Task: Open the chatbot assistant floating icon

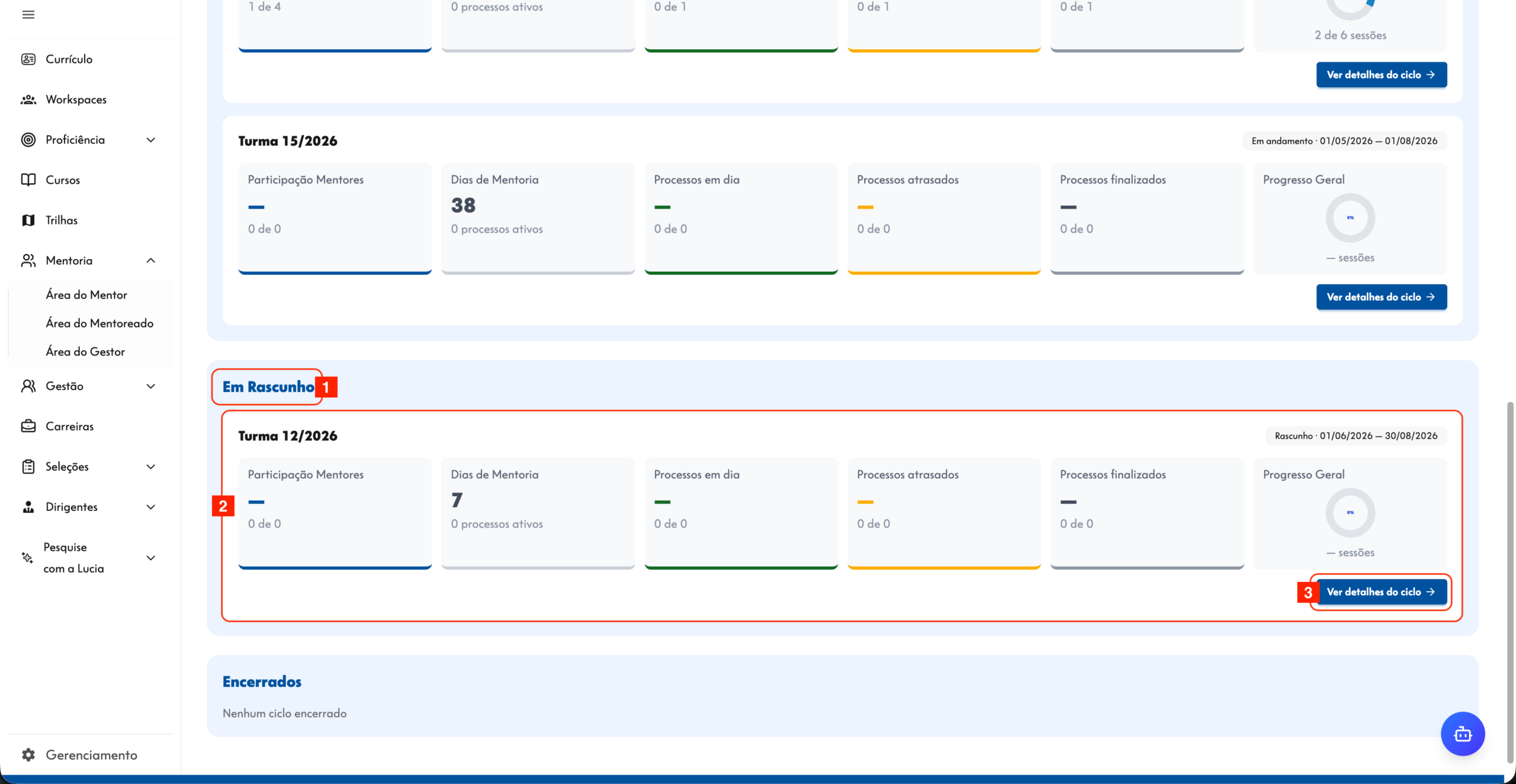Action: pyautogui.click(x=1463, y=734)
